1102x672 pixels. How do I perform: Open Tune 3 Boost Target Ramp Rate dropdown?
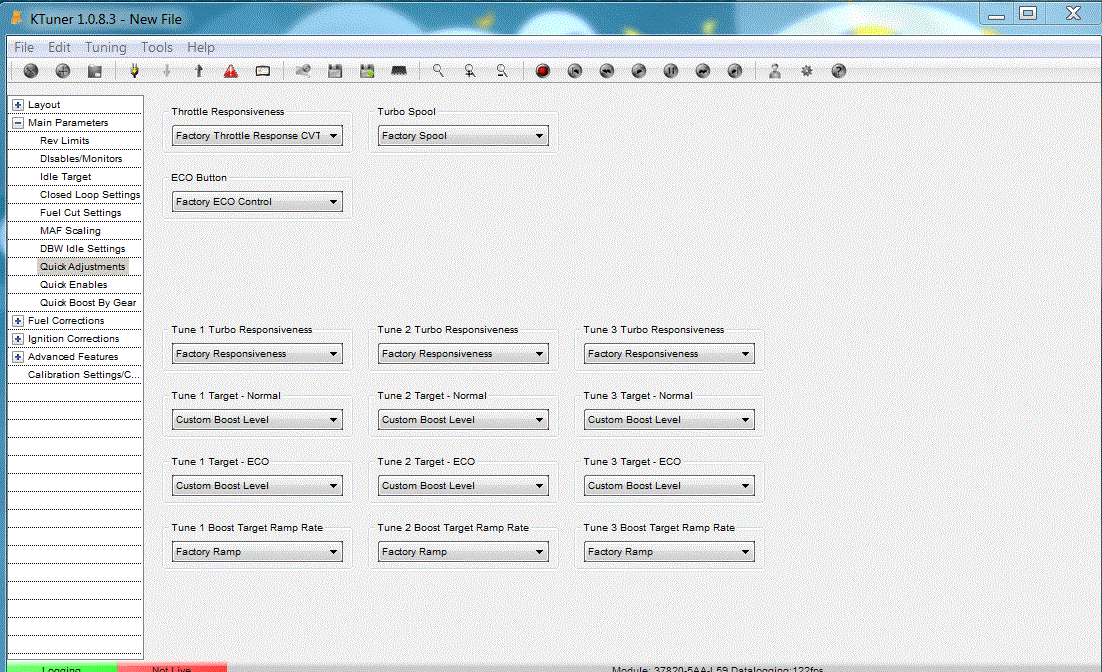pos(669,552)
